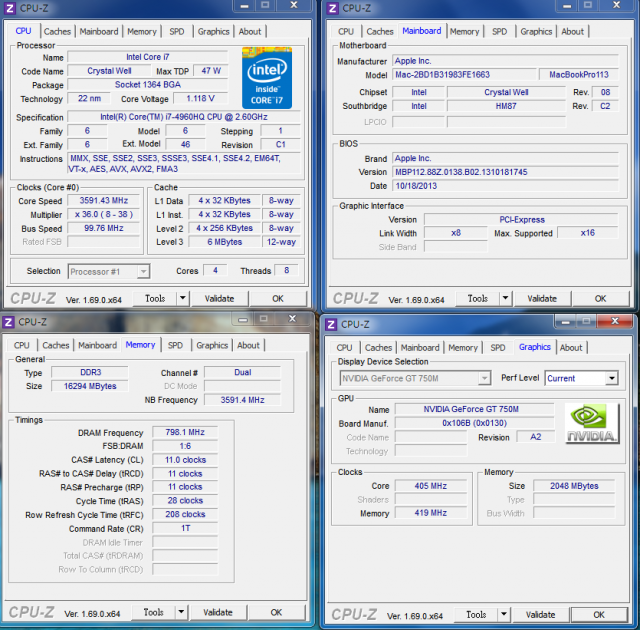Image resolution: width=640 pixels, height=630 pixels.
Task: Click Core Speed value 3591.43 MHz
Action: (104, 201)
